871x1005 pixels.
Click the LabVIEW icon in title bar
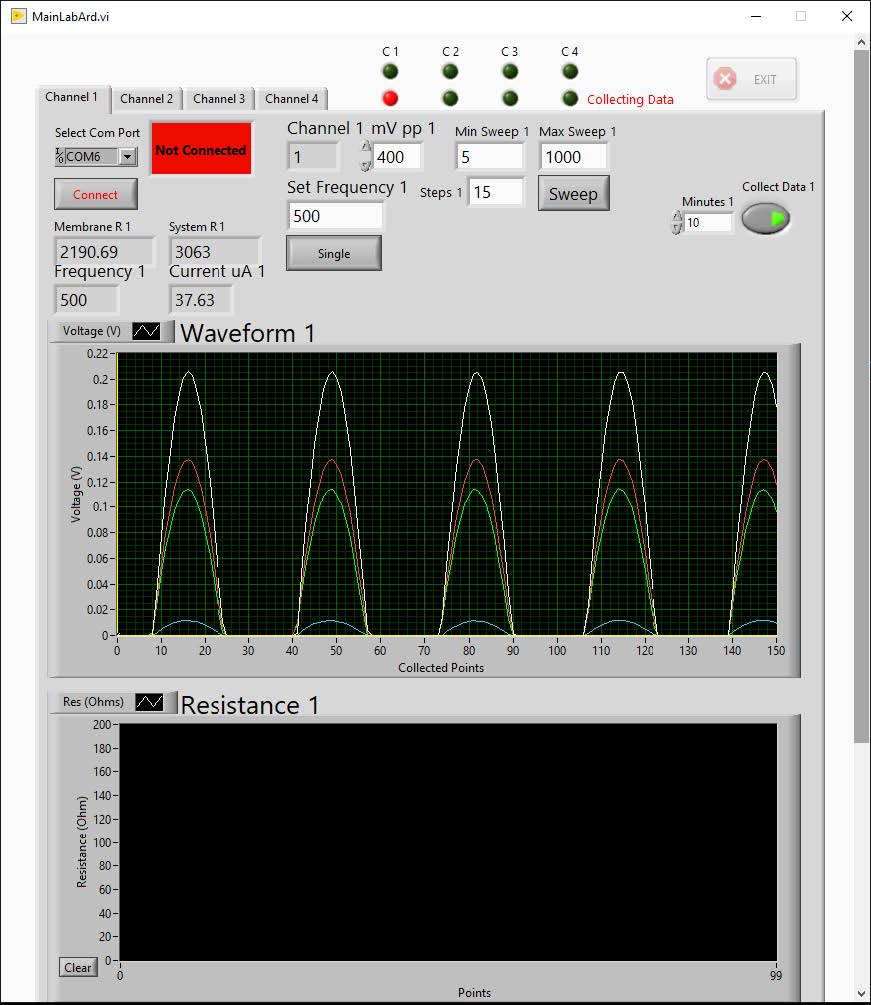18,16
